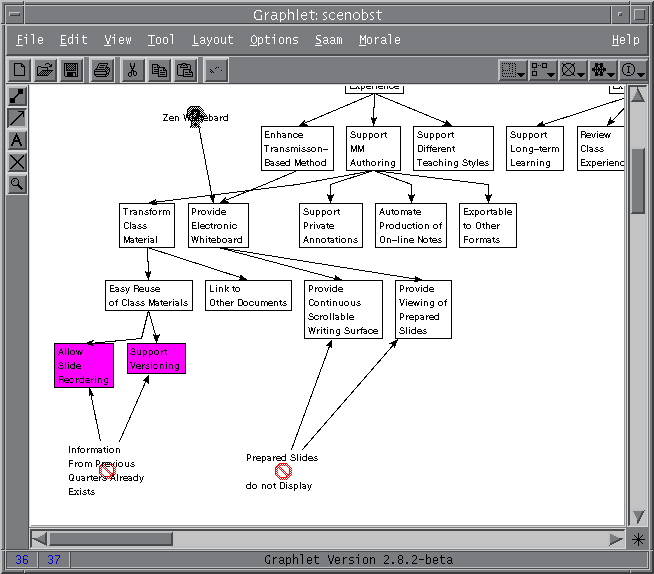Open the node style dropdown in toolbar
The image size is (654, 574).
pos(543,70)
